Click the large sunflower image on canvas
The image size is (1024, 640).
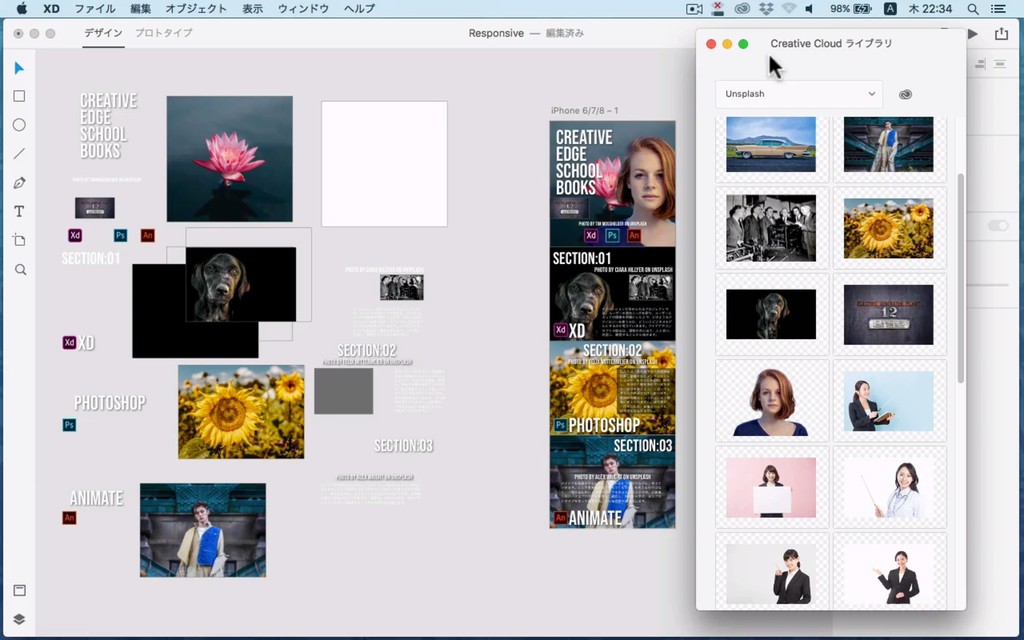pos(241,411)
